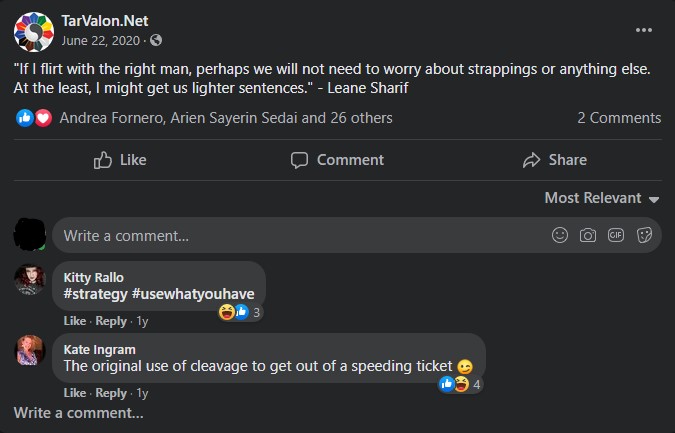Viewport: 675px width, 433px height.
Task: View reactions on Kitty Rallo's comment
Action: tap(240, 312)
